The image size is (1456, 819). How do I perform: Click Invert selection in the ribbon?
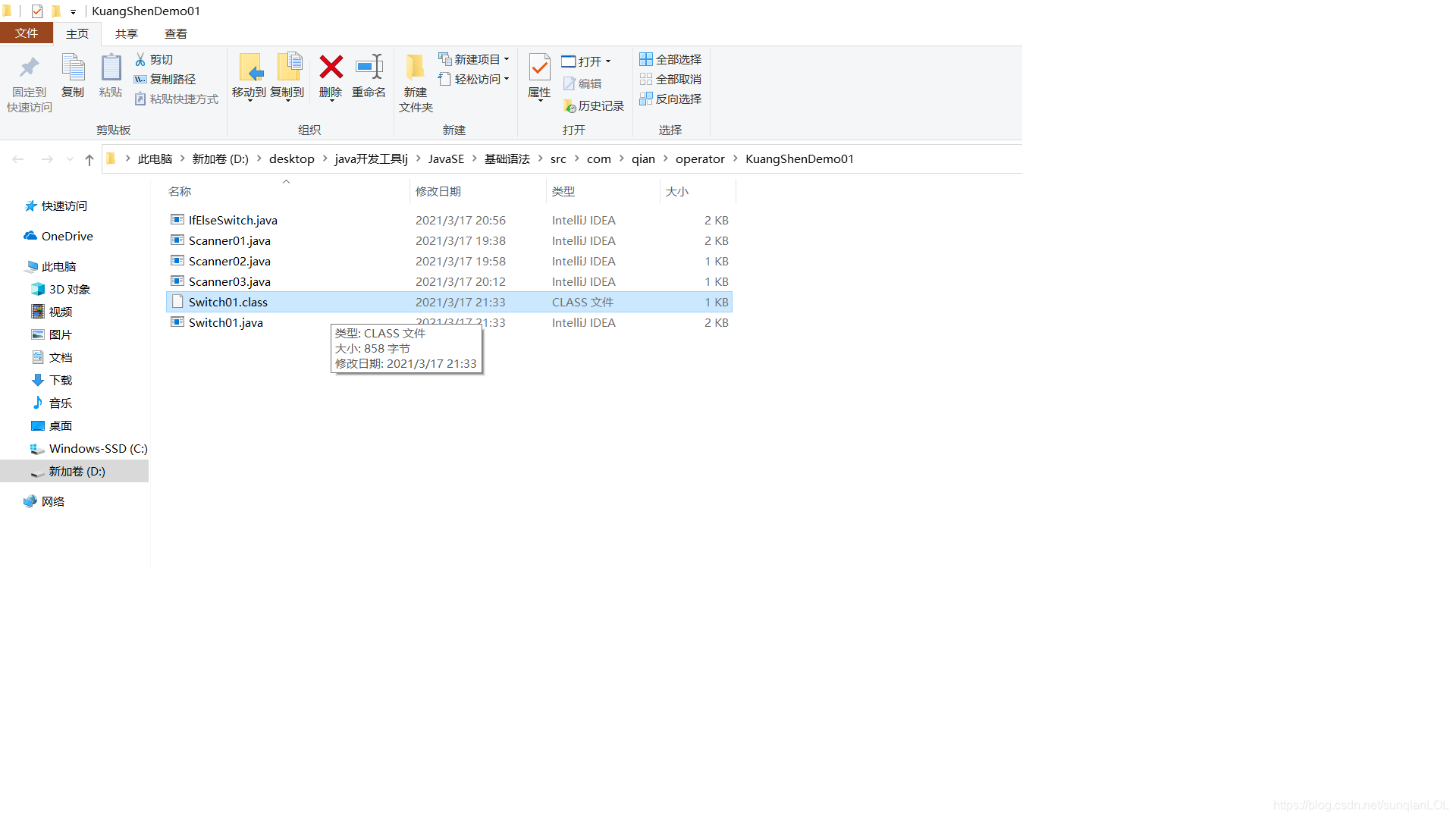670,99
